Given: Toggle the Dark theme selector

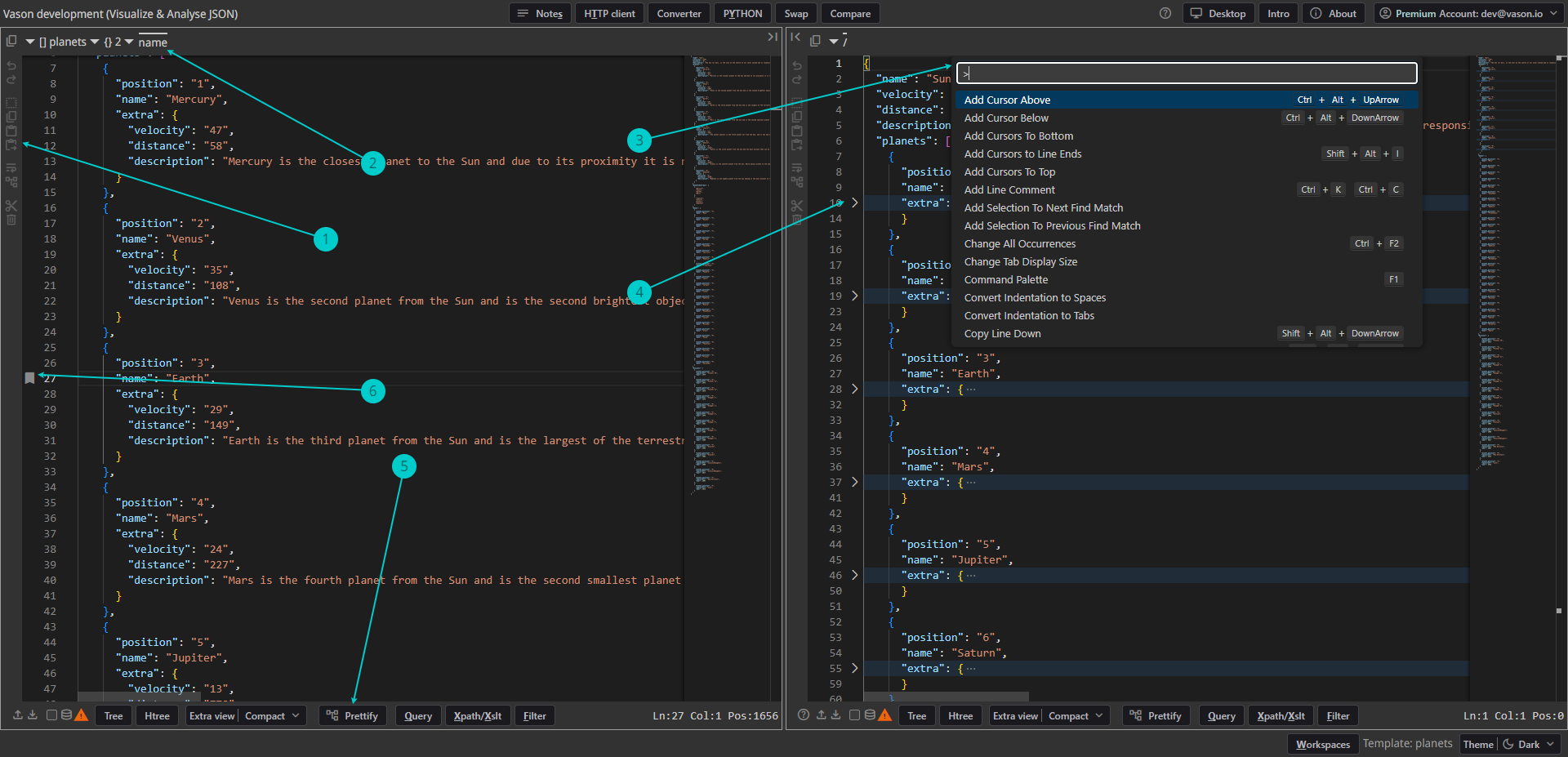Looking at the screenshot, I should pos(1529,744).
